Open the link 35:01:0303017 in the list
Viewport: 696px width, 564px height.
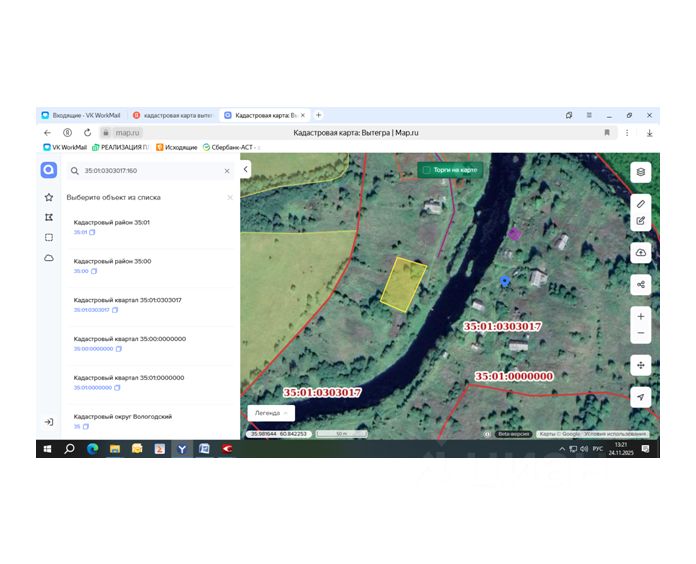[x=91, y=310]
